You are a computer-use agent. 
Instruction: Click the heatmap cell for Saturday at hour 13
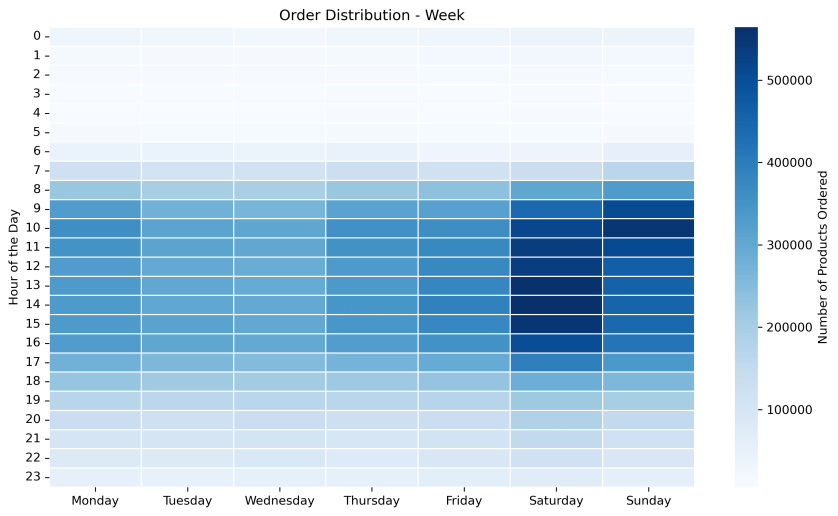556,285
